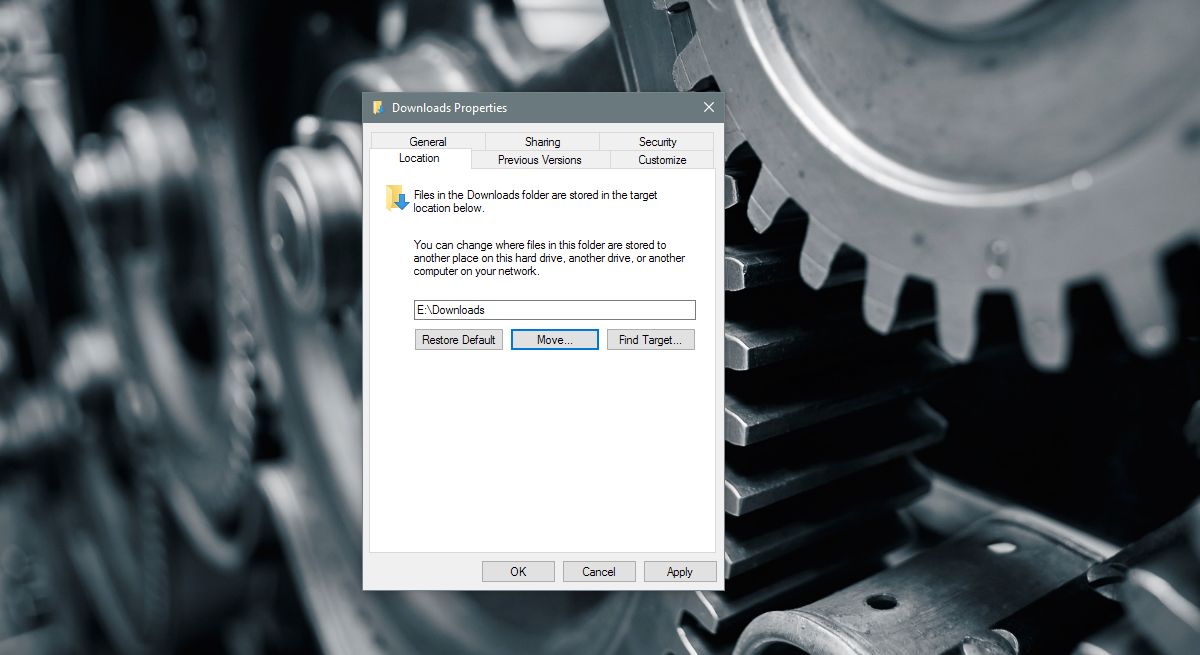Cancel the Downloads Properties dialog
The height and width of the screenshot is (655, 1200).
[x=599, y=572]
